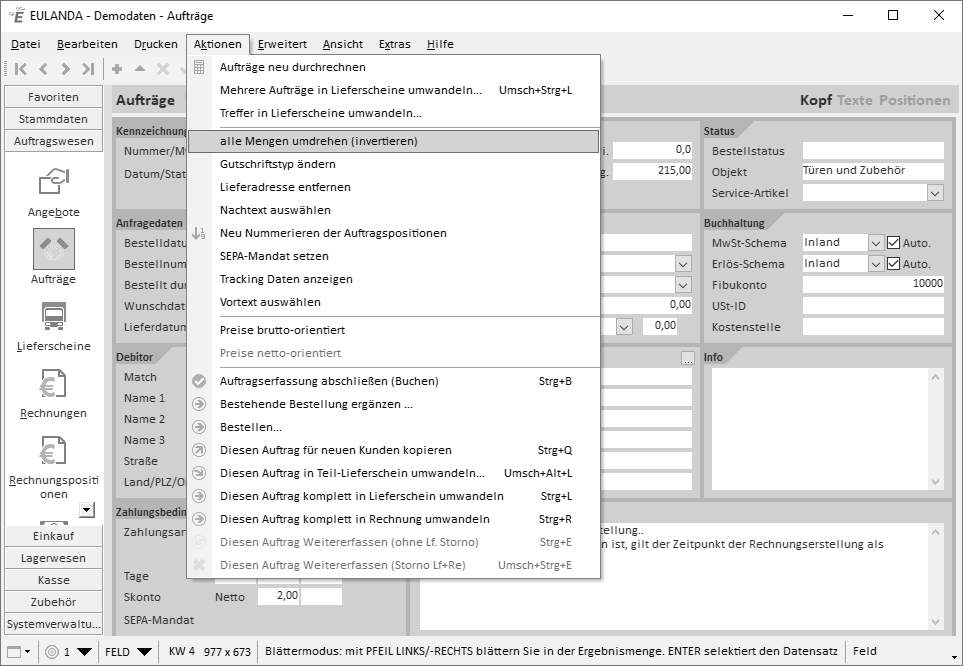Open Erweitert menu

282,44
